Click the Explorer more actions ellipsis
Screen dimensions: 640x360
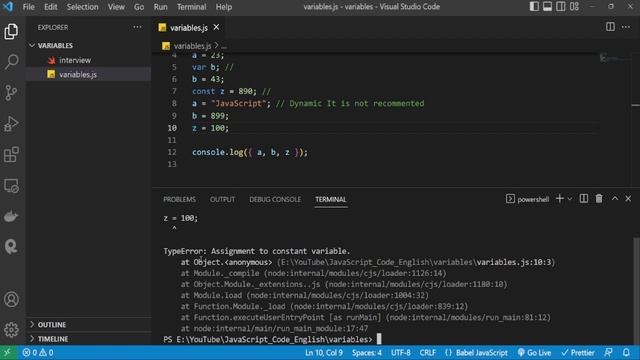(x=137, y=27)
